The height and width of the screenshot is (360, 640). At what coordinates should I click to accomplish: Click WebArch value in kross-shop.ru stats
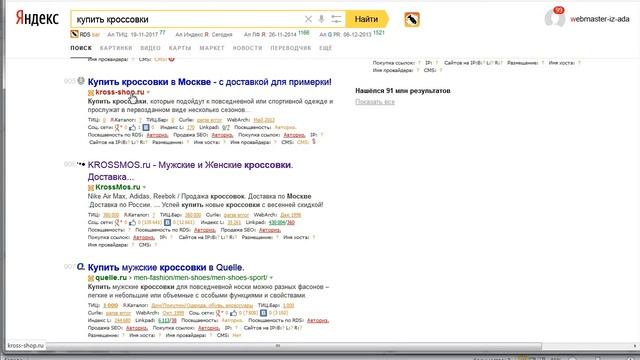pyautogui.click(x=264, y=120)
